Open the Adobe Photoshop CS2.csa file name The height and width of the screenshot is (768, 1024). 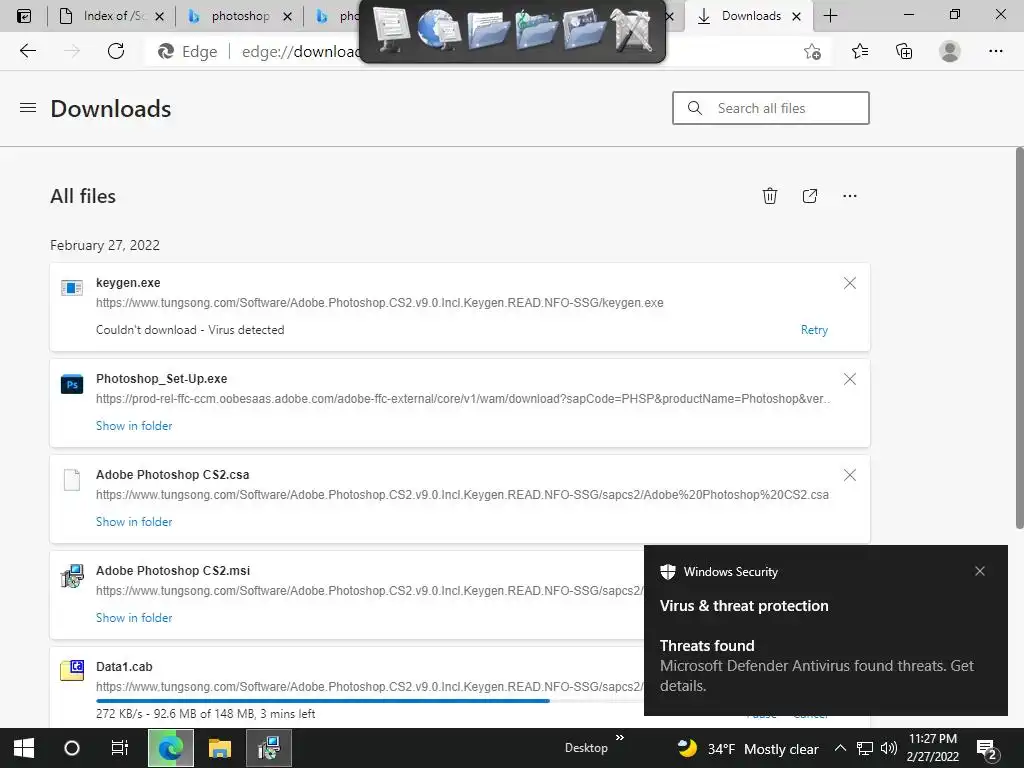[172, 475]
